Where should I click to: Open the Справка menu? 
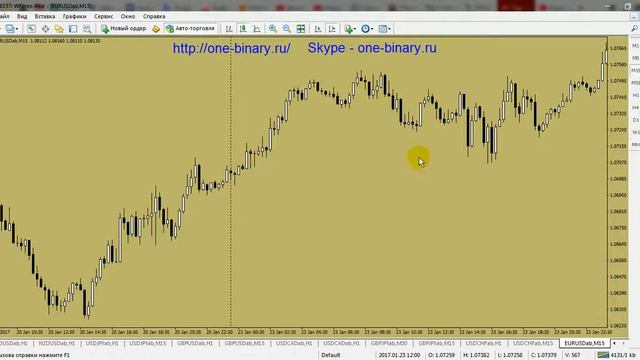tap(154, 16)
